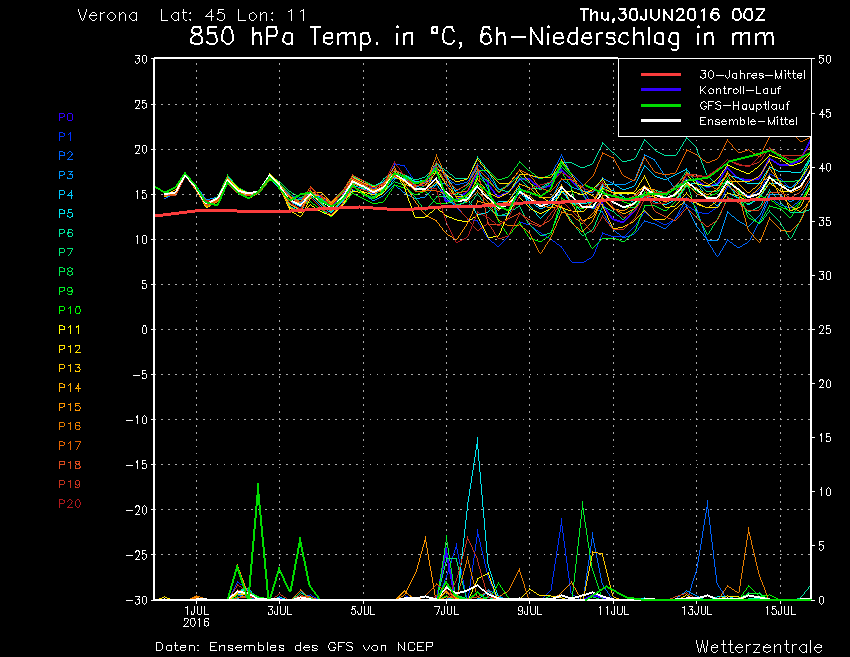The height and width of the screenshot is (657, 850).
Task: Select ensemble member label P11
Action: pos(70,330)
